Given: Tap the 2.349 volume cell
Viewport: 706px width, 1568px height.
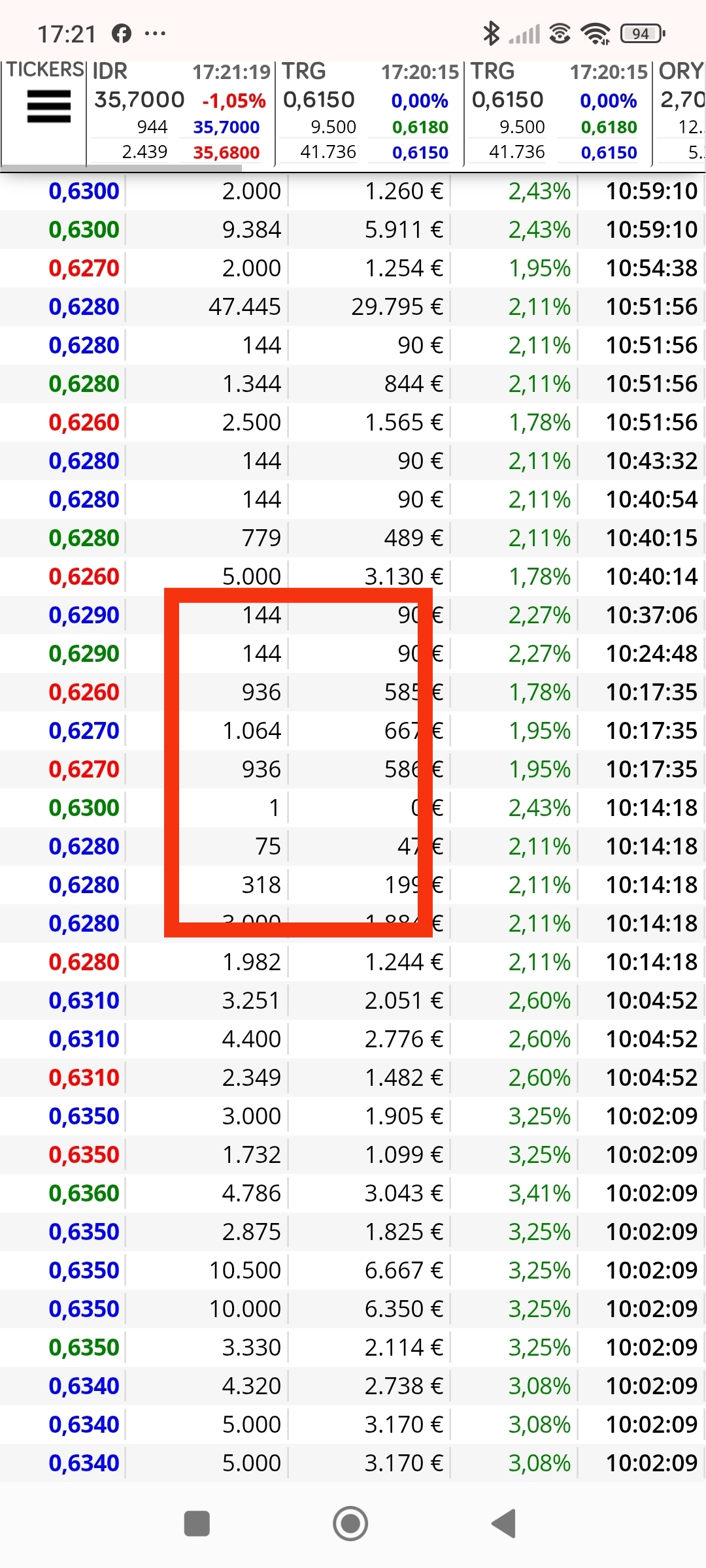Looking at the screenshot, I should pyautogui.click(x=252, y=1077).
